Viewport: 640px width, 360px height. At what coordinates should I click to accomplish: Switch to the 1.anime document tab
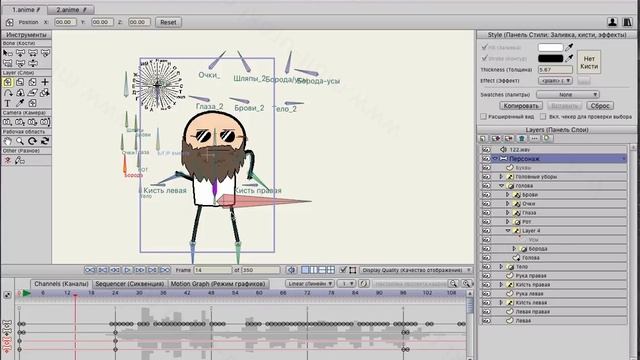click(25, 9)
